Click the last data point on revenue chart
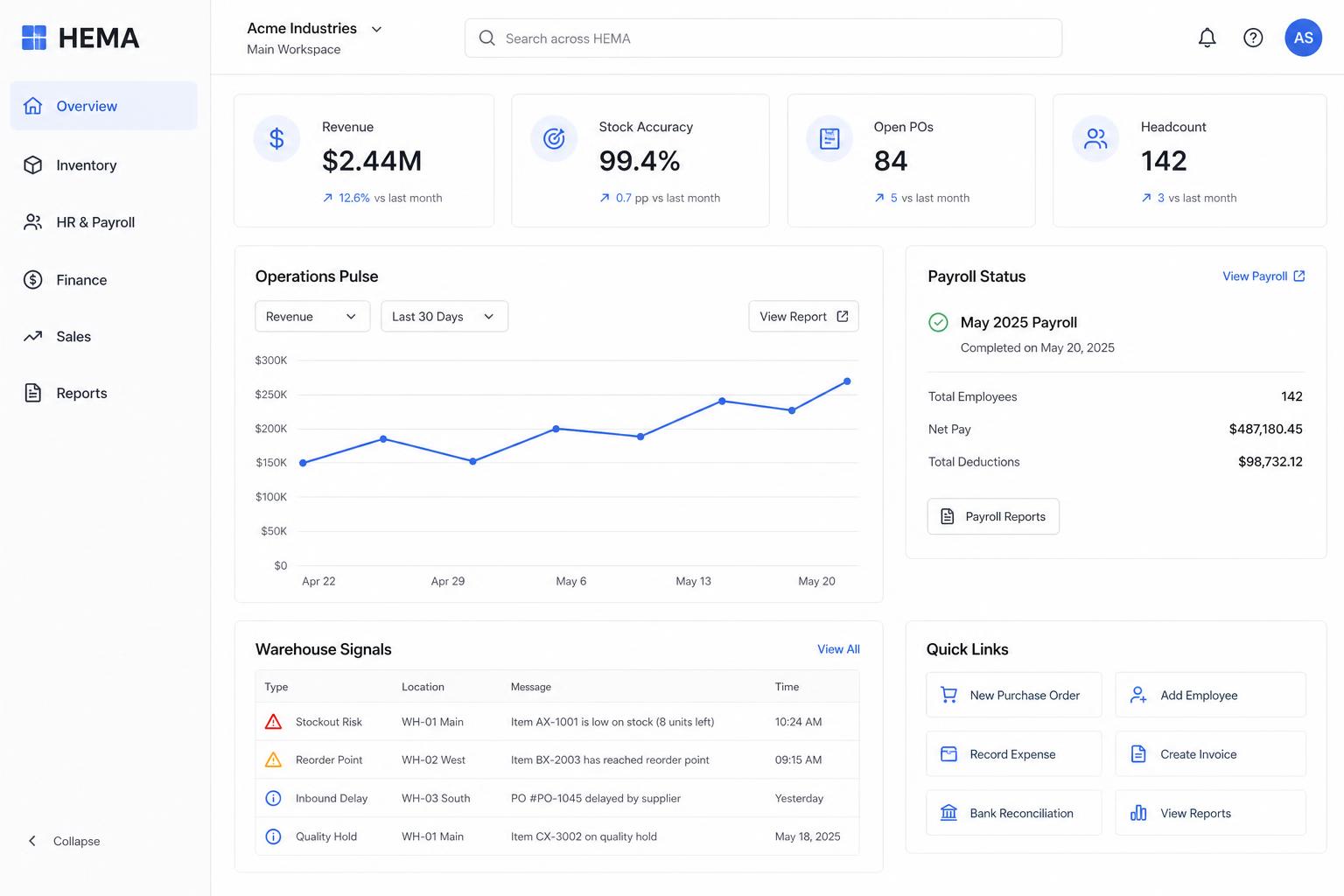Screen dimensions: 1344x896 coord(847,381)
